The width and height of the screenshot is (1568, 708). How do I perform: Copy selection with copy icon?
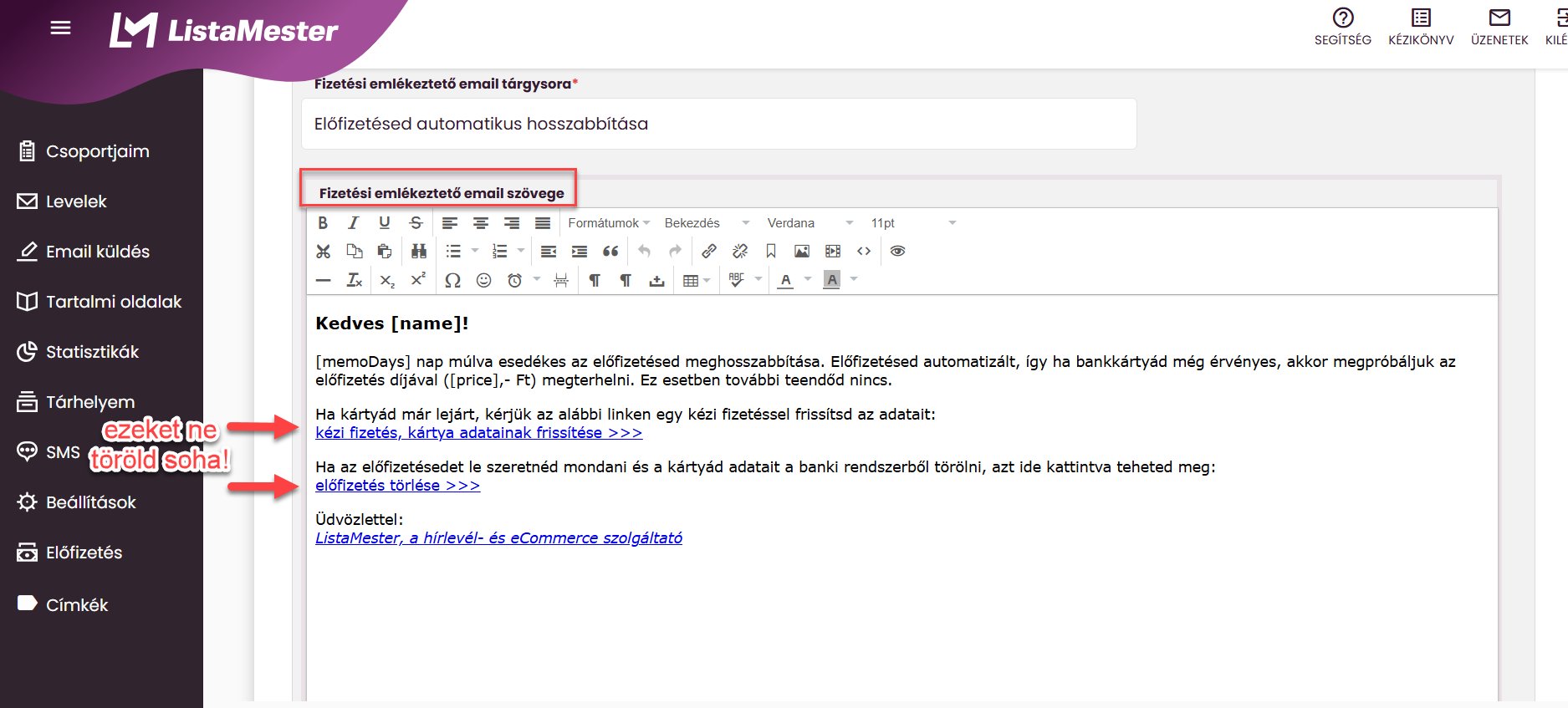pos(354,252)
